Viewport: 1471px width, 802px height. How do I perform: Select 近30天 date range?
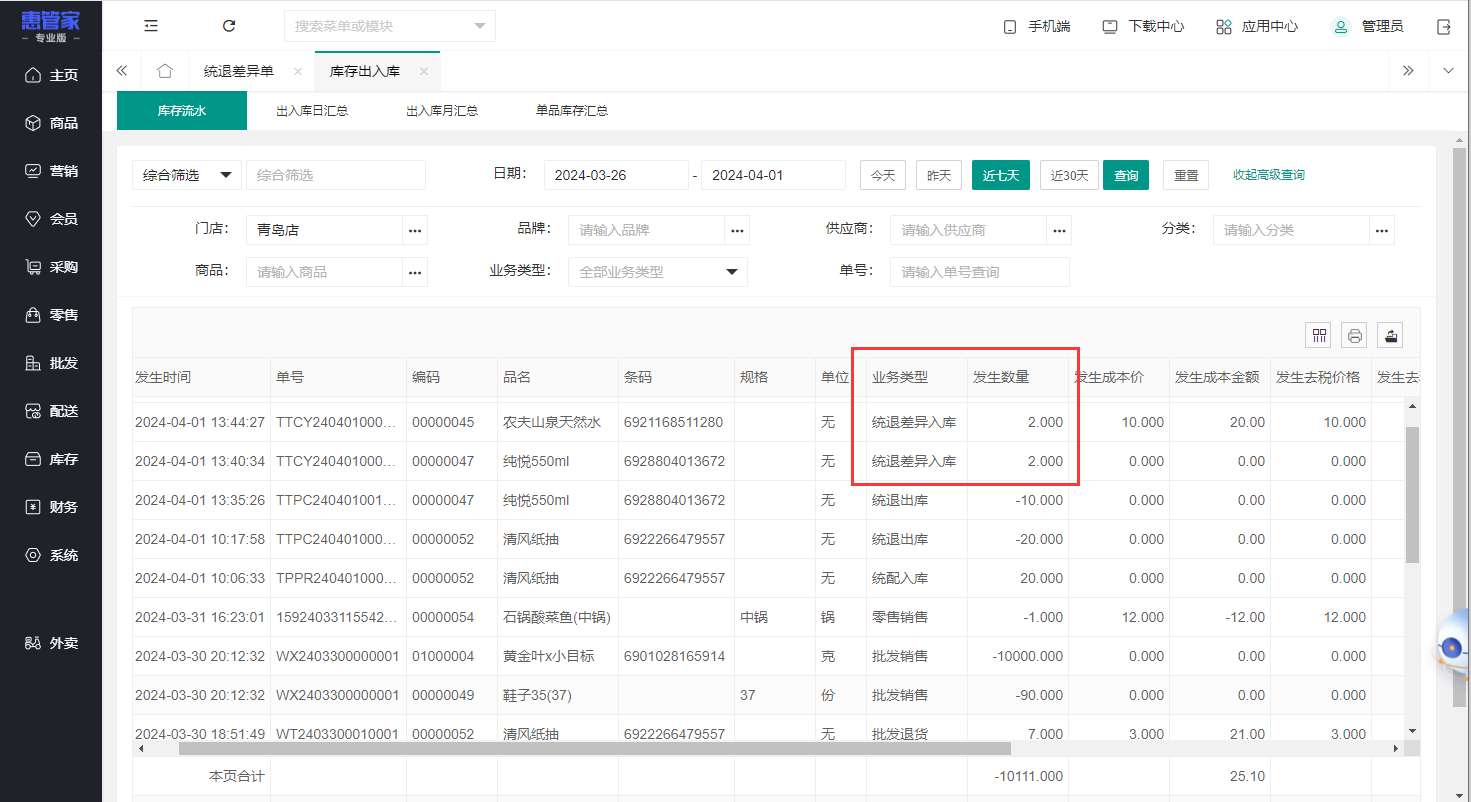pos(1069,175)
